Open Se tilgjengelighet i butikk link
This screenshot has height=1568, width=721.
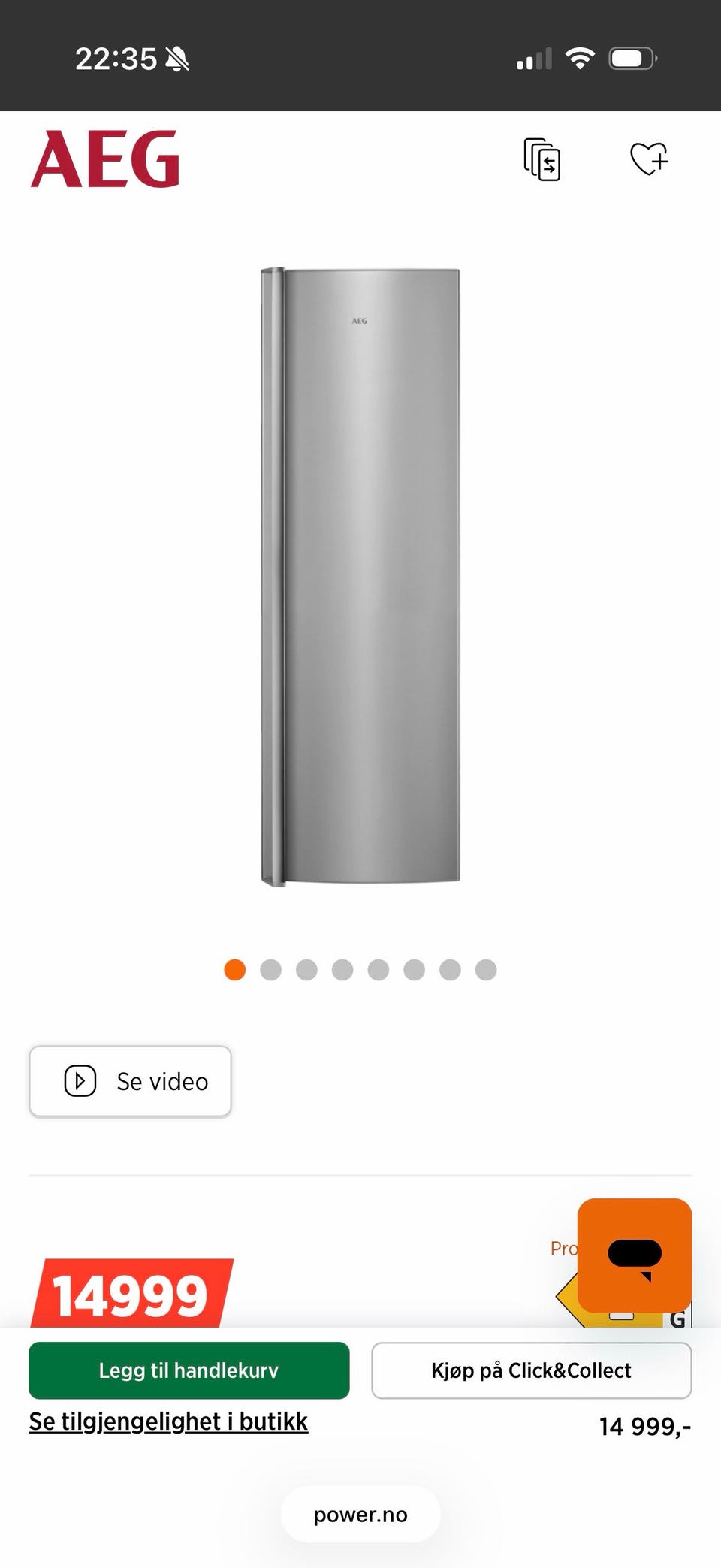tap(168, 1421)
